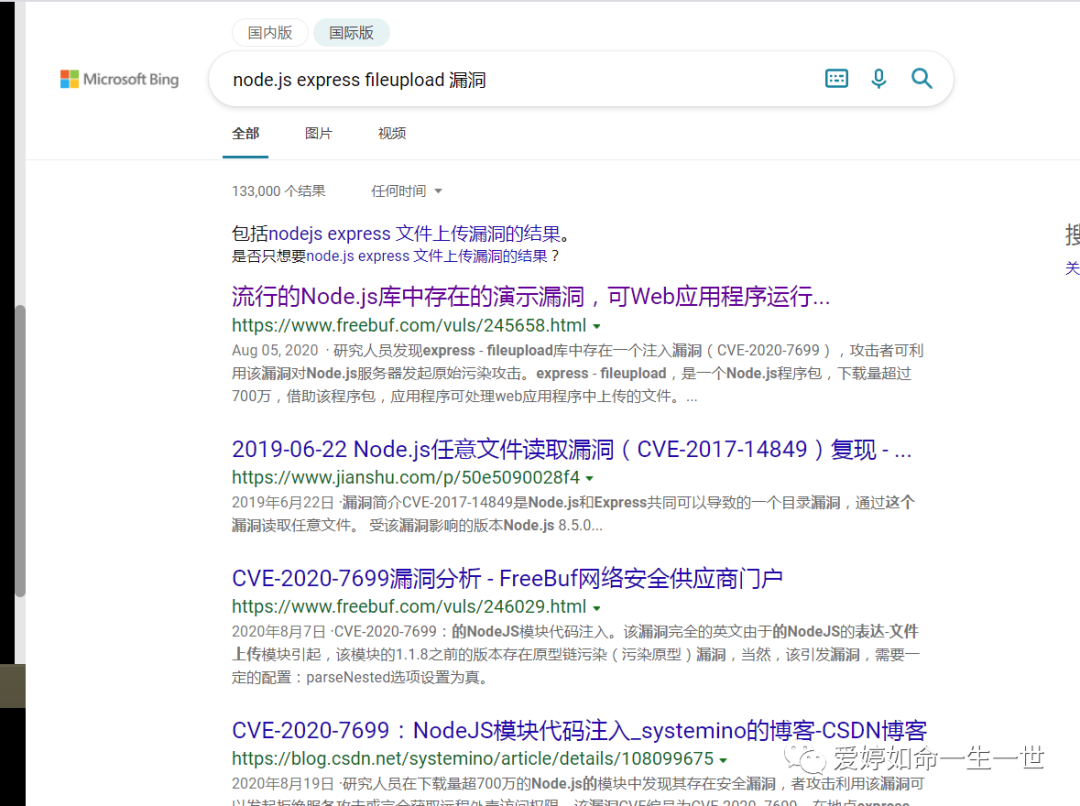Image resolution: width=1080 pixels, height=806 pixels.
Task: Go to the Microsoft Bing logo homepage
Action: click(119, 79)
